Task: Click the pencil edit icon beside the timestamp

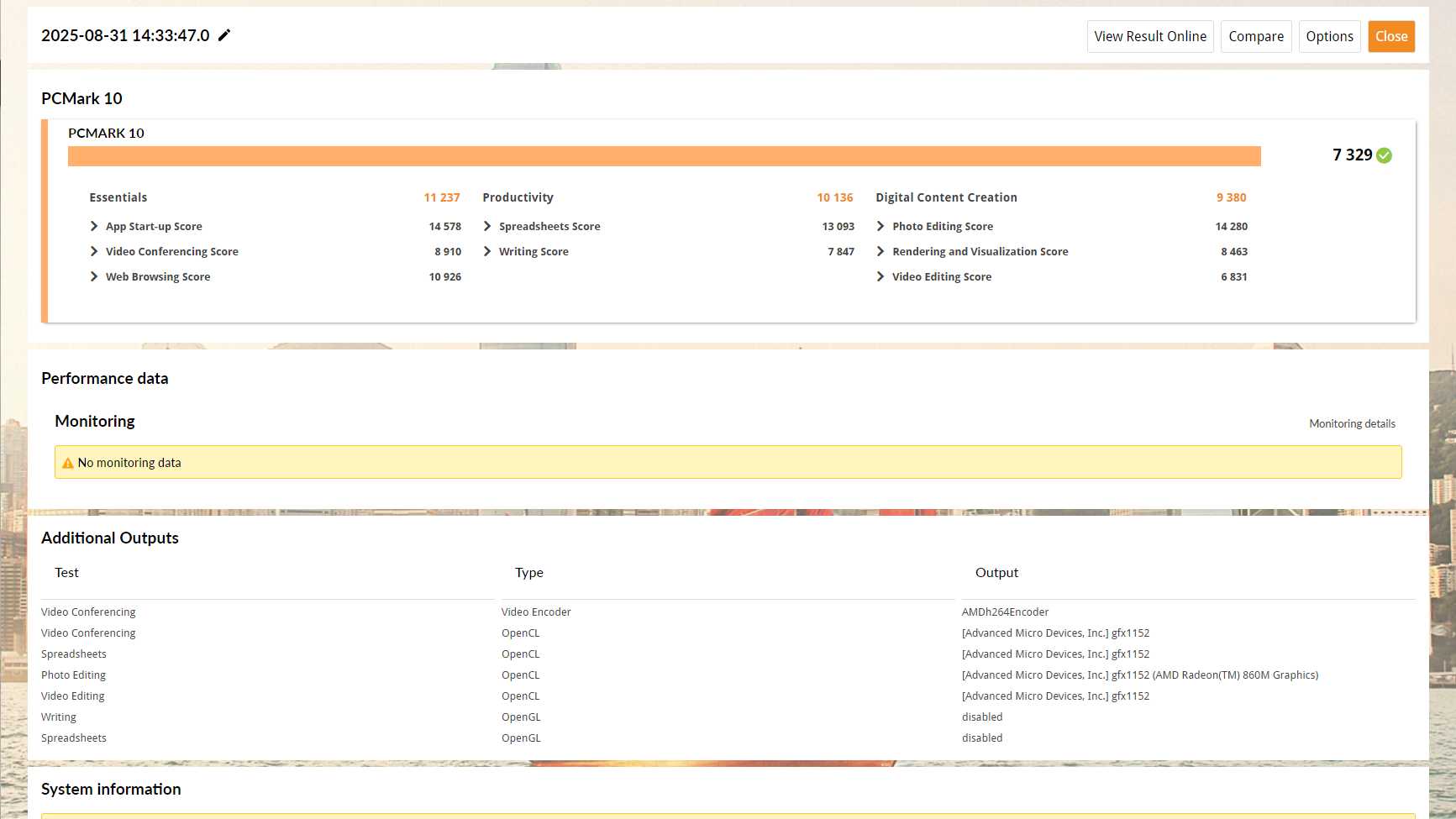Action: point(224,35)
